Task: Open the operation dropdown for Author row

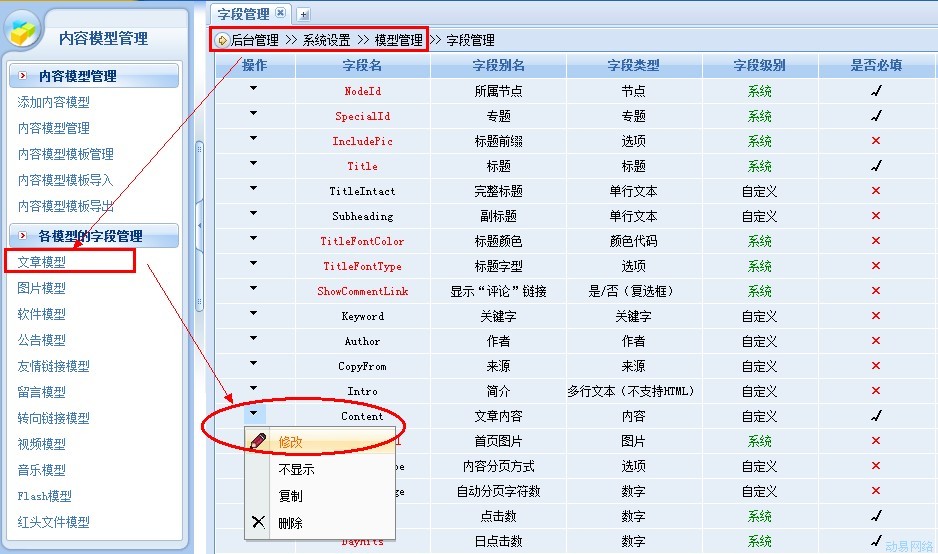Action: click(254, 339)
